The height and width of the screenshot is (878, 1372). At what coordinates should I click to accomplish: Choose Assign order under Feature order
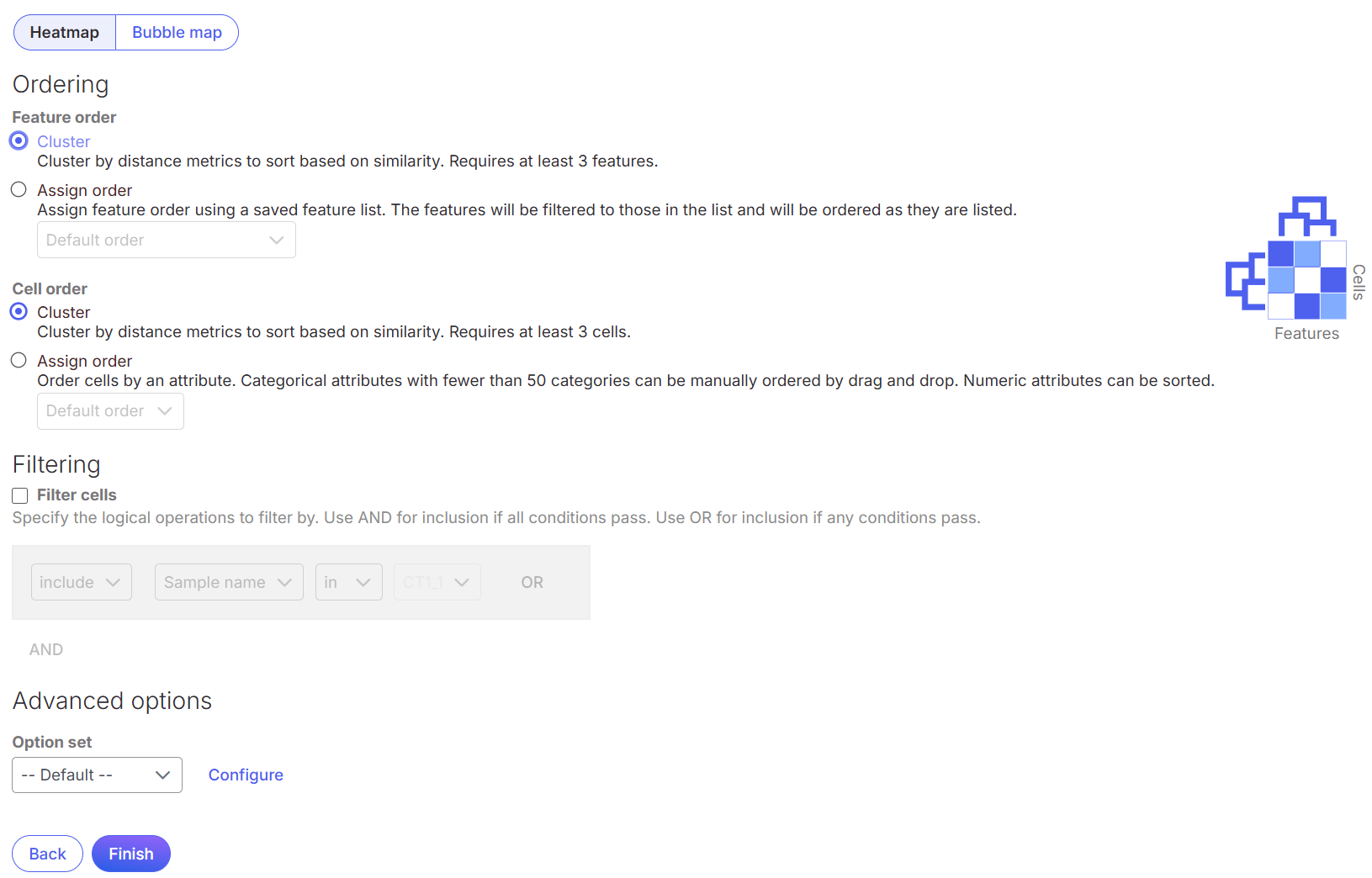pyautogui.click(x=19, y=190)
